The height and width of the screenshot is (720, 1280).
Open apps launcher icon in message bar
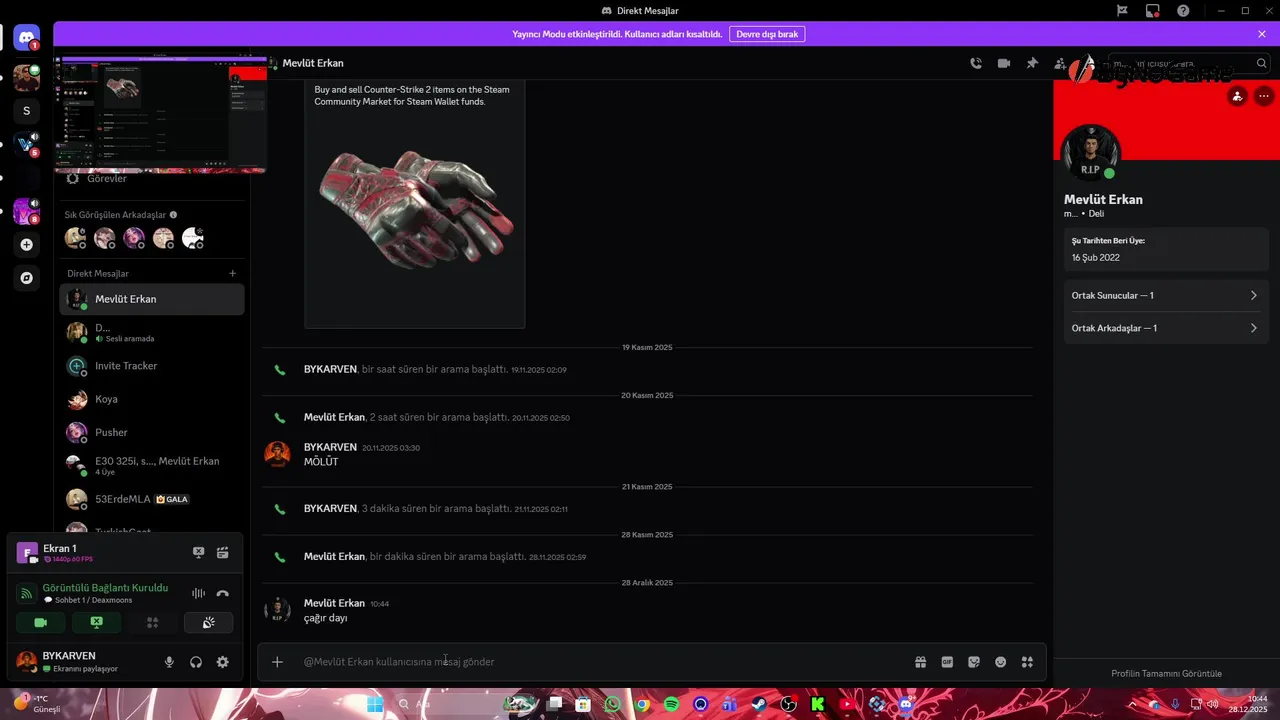click(1027, 662)
